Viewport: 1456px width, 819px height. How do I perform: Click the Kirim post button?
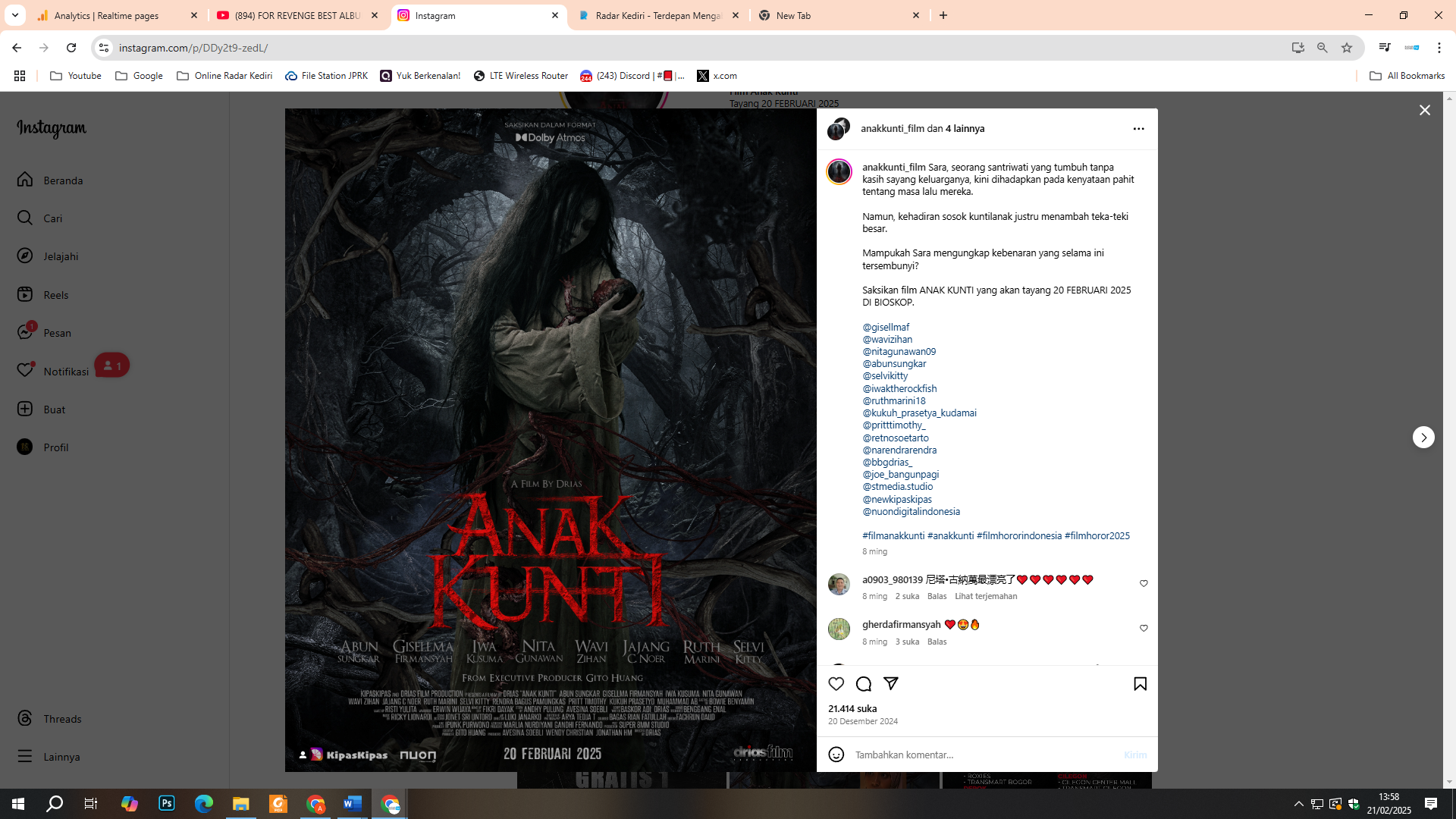coord(1135,755)
